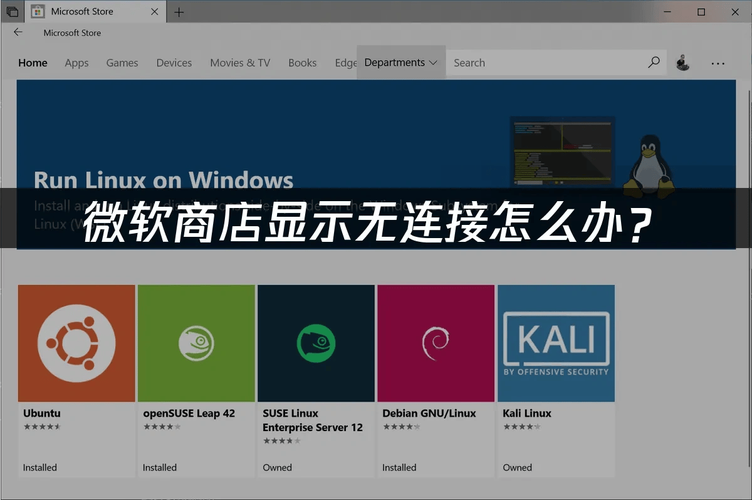This screenshot has width=752, height=500.
Task: Click the terminal screenshot in the banner
Action: click(x=563, y=151)
